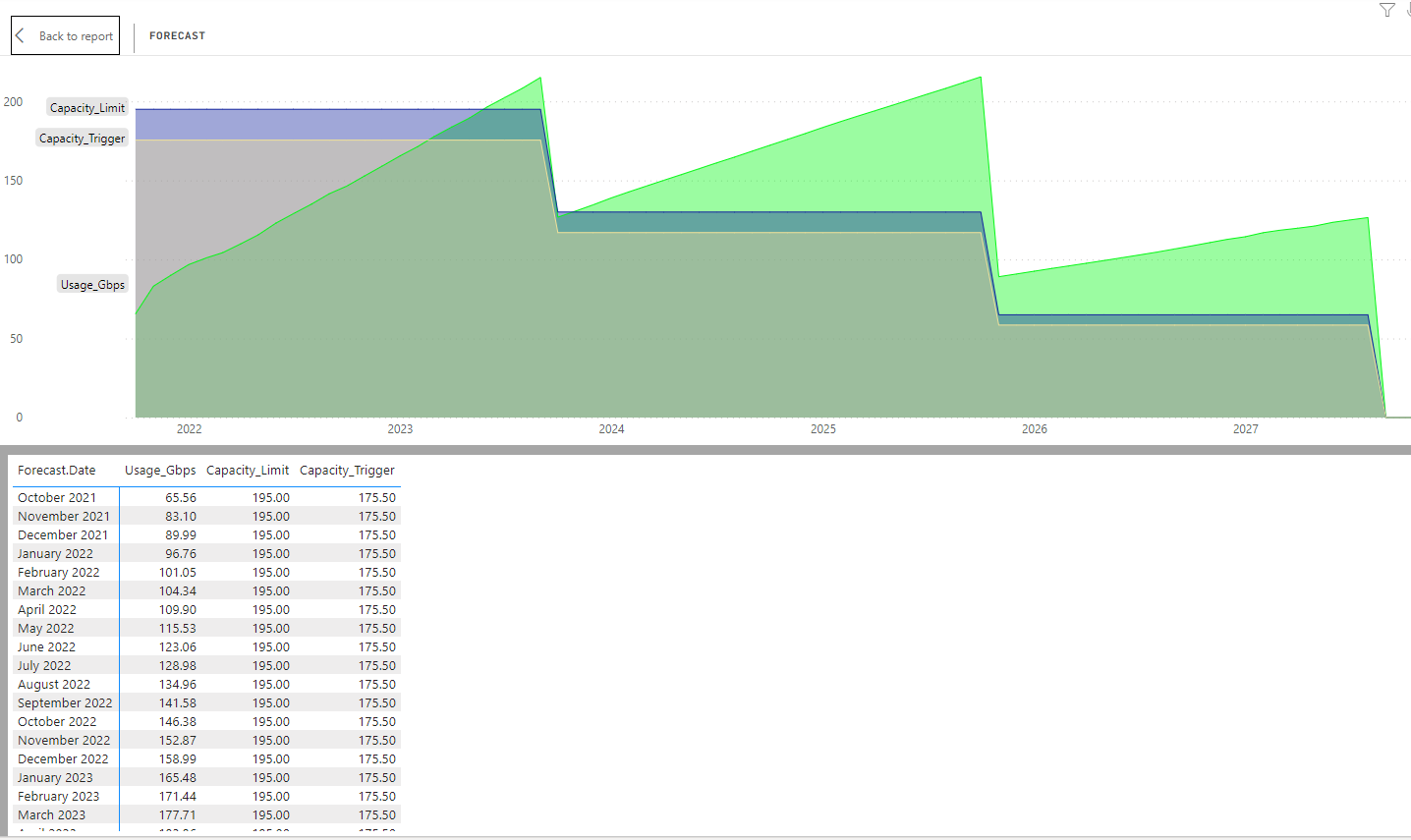Click the FORECAST title text
This screenshot has height=840, width=1411.
coord(177,35)
